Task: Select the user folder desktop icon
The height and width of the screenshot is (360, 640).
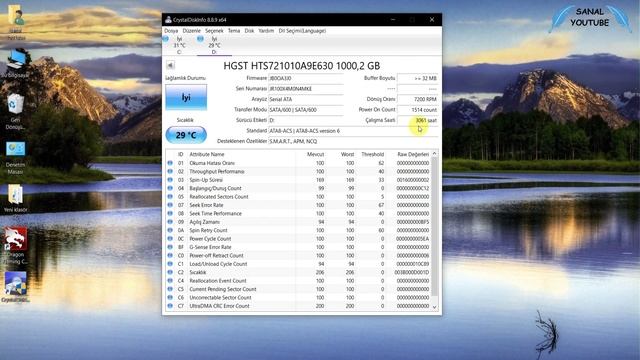Action: click(16, 23)
